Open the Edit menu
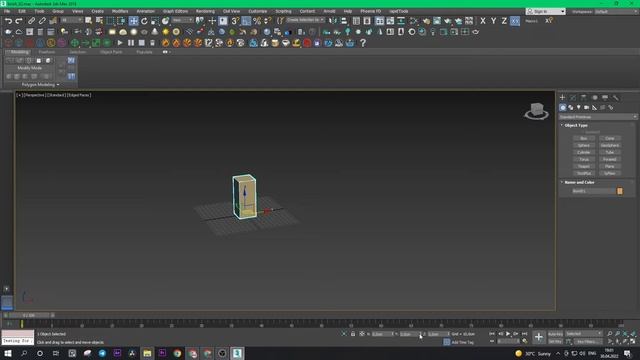Image resolution: width=640 pixels, height=360 pixels. point(22,11)
